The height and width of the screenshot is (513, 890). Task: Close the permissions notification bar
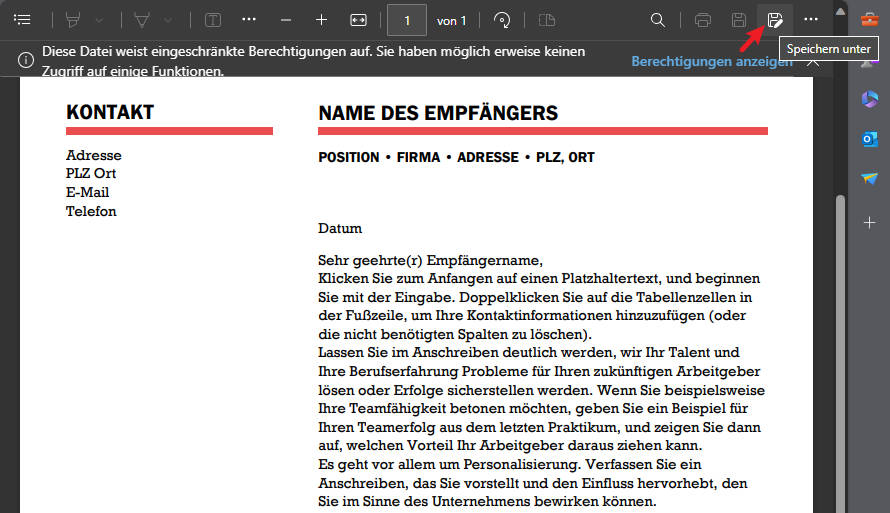click(x=813, y=62)
